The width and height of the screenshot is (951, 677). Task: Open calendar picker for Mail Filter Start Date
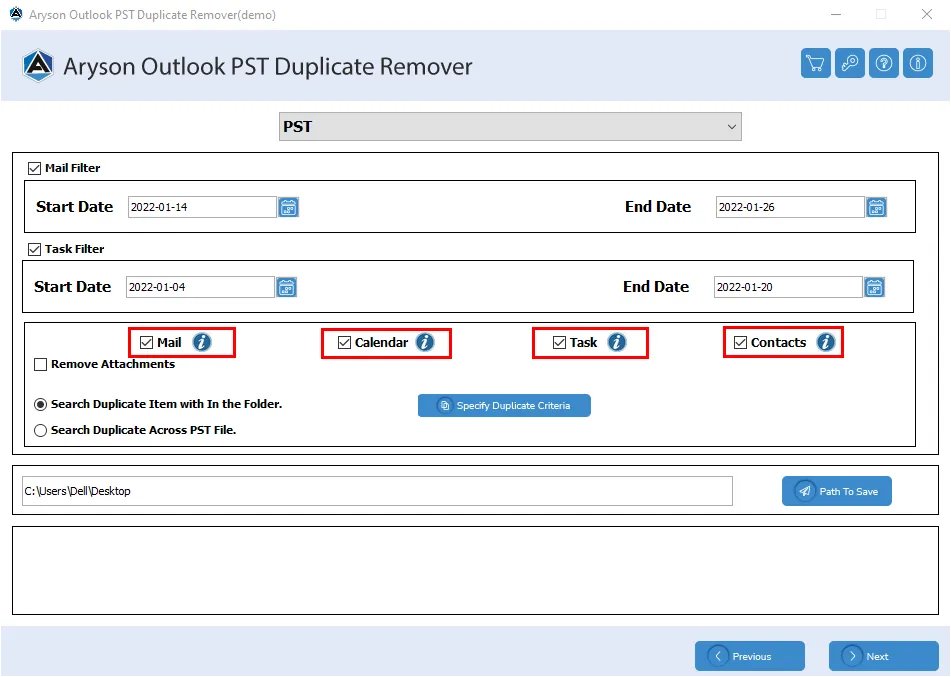point(288,207)
